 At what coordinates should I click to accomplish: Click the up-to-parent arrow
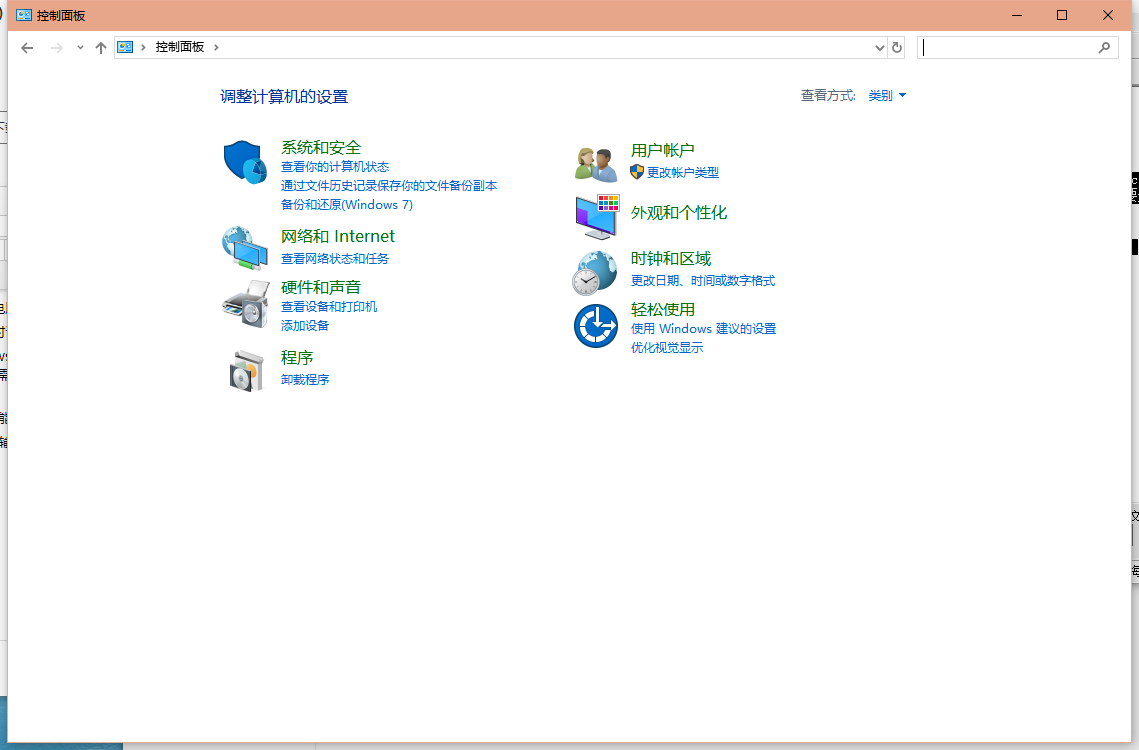coord(100,47)
